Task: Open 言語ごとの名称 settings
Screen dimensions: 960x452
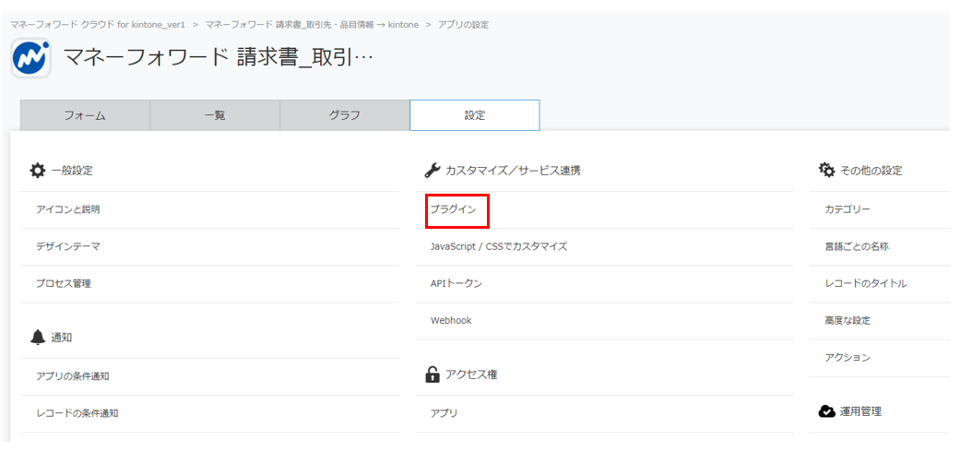Action: (x=857, y=247)
